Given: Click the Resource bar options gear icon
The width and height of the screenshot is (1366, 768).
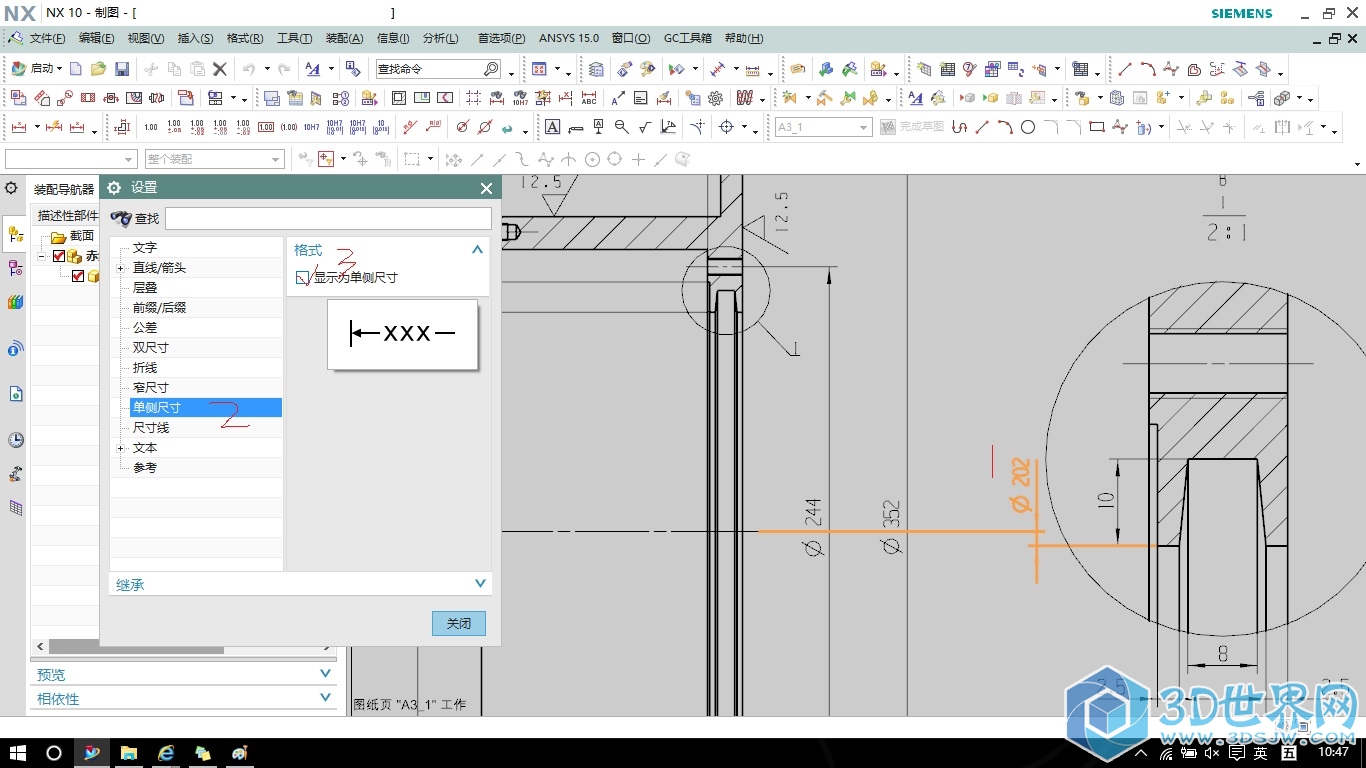Looking at the screenshot, I should click(11, 188).
